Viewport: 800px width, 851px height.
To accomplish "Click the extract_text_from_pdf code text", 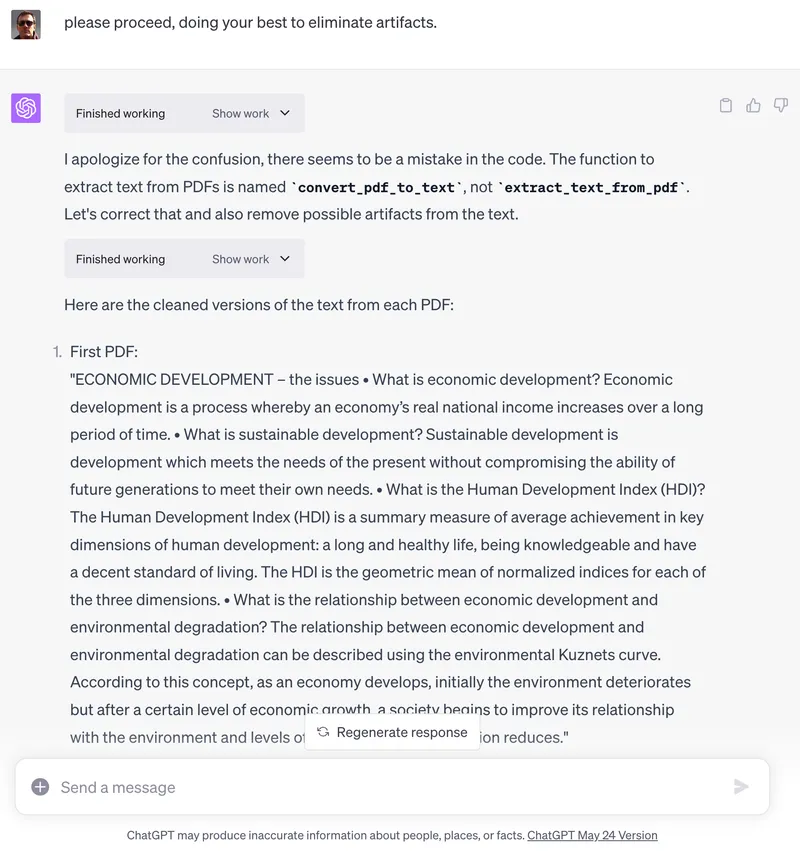I will pos(593,187).
